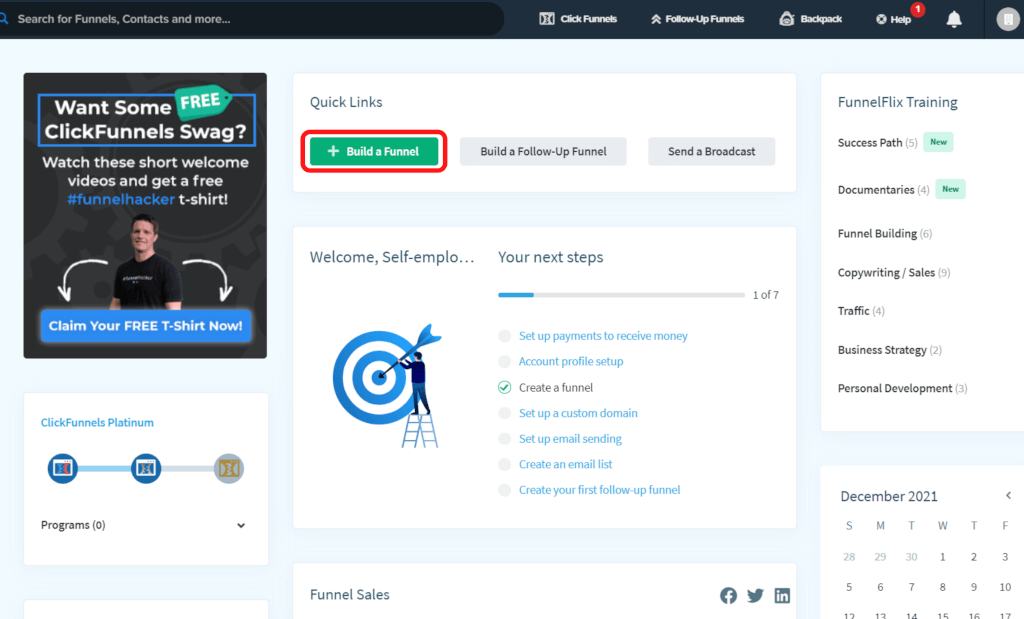Toggle Set up a custom domain circle
The width and height of the screenshot is (1024, 619).
click(504, 413)
